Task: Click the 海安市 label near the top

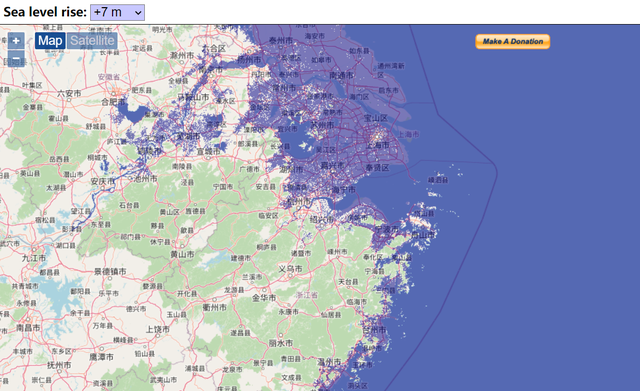Action: point(315,36)
